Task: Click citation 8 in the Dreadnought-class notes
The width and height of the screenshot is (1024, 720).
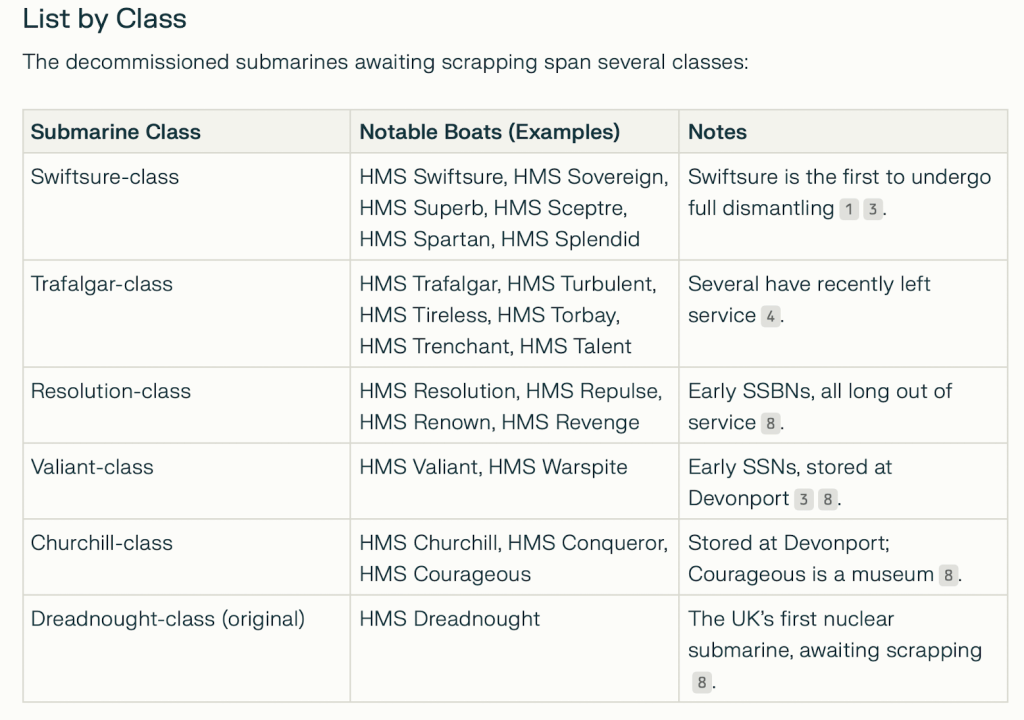Action: 702,683
